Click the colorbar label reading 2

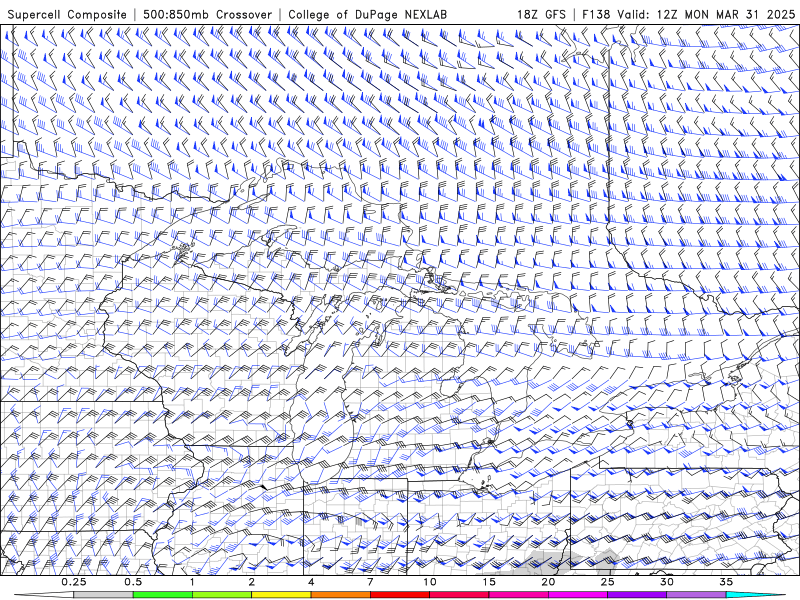tap(252, 582)
